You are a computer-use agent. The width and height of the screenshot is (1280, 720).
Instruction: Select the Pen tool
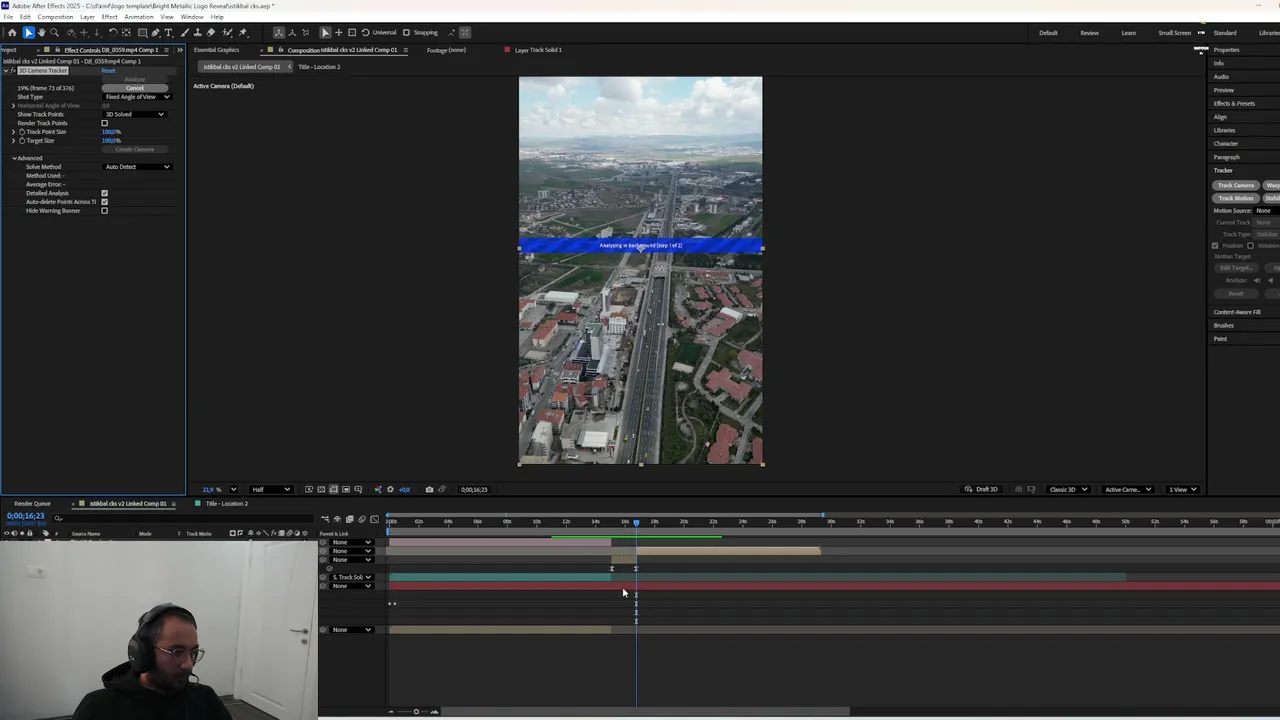tap(155, 32)
